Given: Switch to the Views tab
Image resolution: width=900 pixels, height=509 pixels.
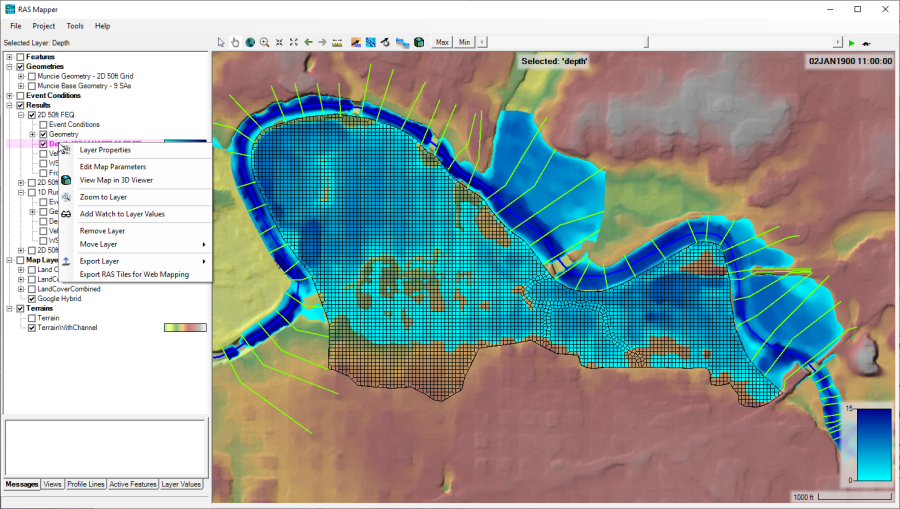Looking at the screenshot, I should click(x=52, y=484).
